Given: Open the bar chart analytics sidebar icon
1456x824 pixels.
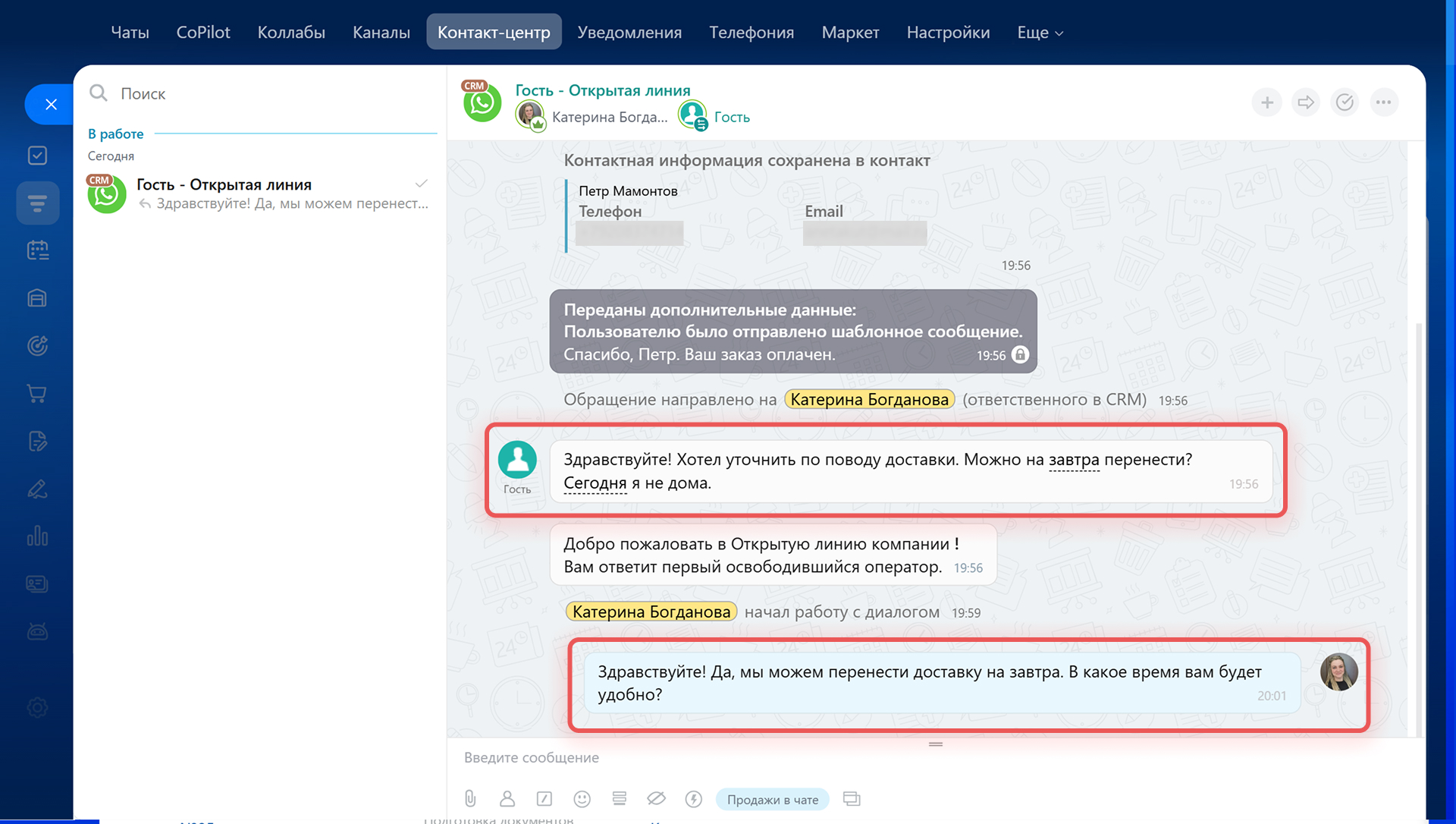Looking at the screenshot, I should click(x=37, y=536).
